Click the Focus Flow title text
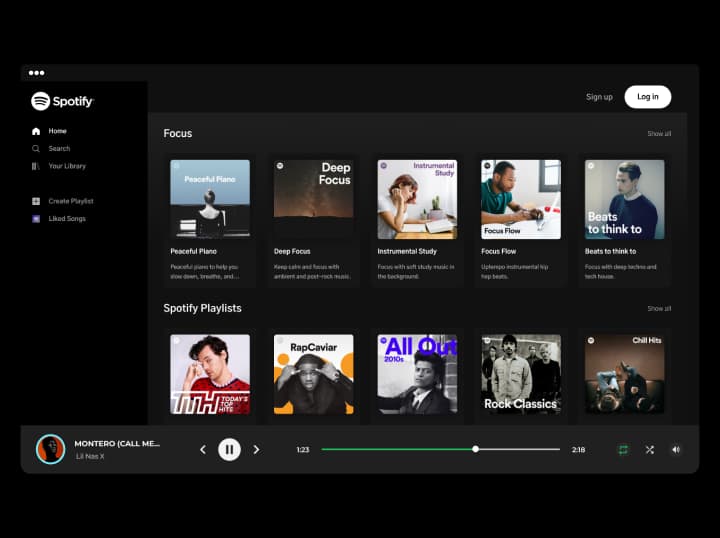The image size is (720, 538). pyautogui.click(x=499, y=252)
